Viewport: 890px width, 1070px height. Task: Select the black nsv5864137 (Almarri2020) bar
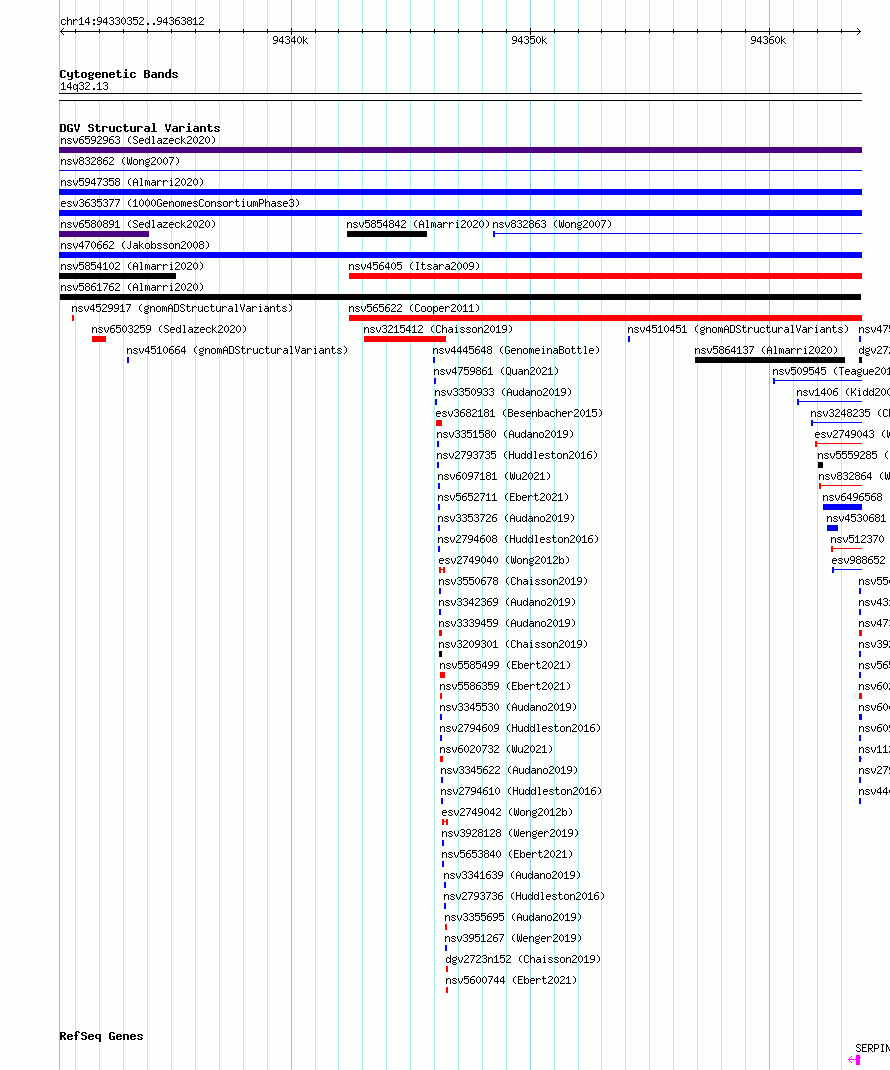(770, 360)
